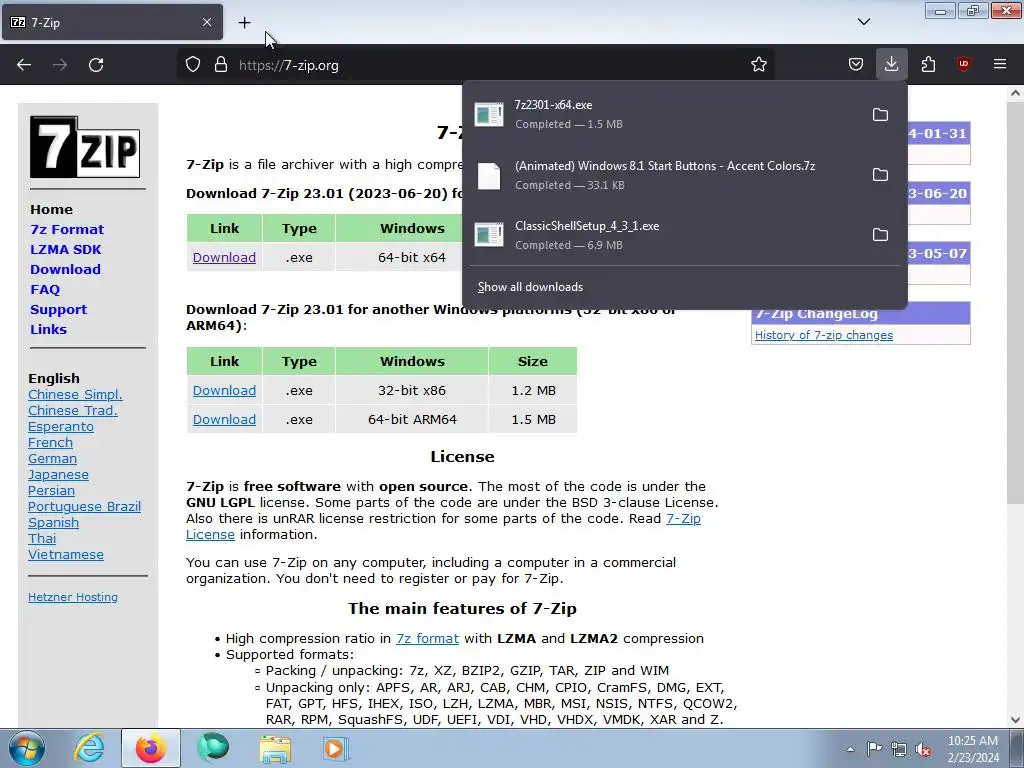Open the Pocket save icon
The width and height of the screenshot is (1024, 768).
coord(856,64)
